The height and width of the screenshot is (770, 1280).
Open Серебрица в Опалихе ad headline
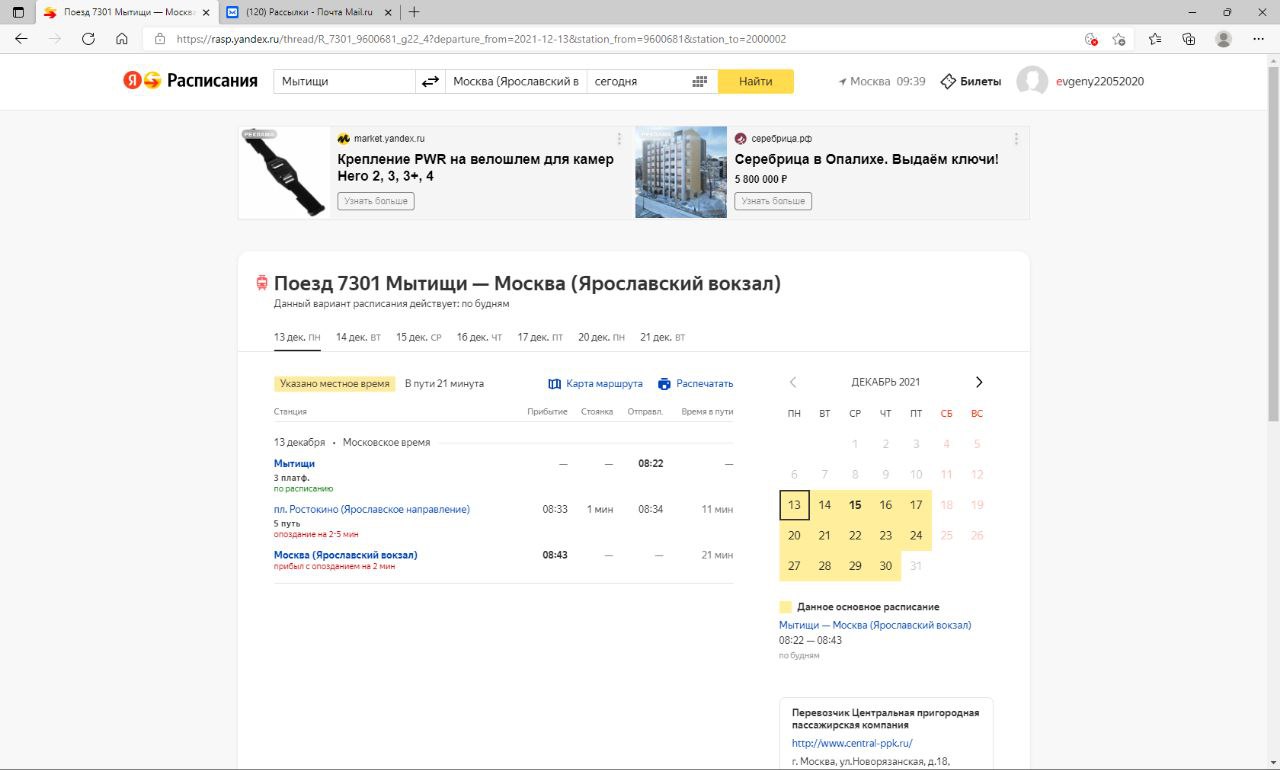pos(866,159)
